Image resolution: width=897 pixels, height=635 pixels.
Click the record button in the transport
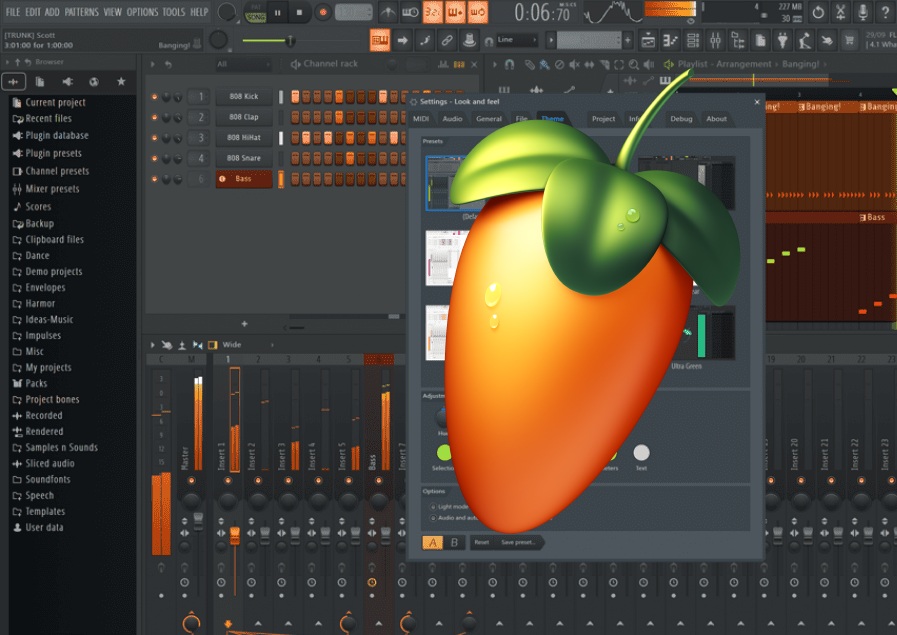(323, 12)
